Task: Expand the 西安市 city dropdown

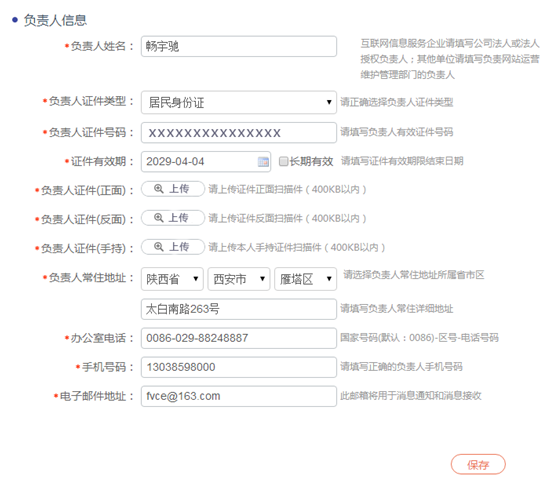Action: pyautogui.click(x=239, y=279)
